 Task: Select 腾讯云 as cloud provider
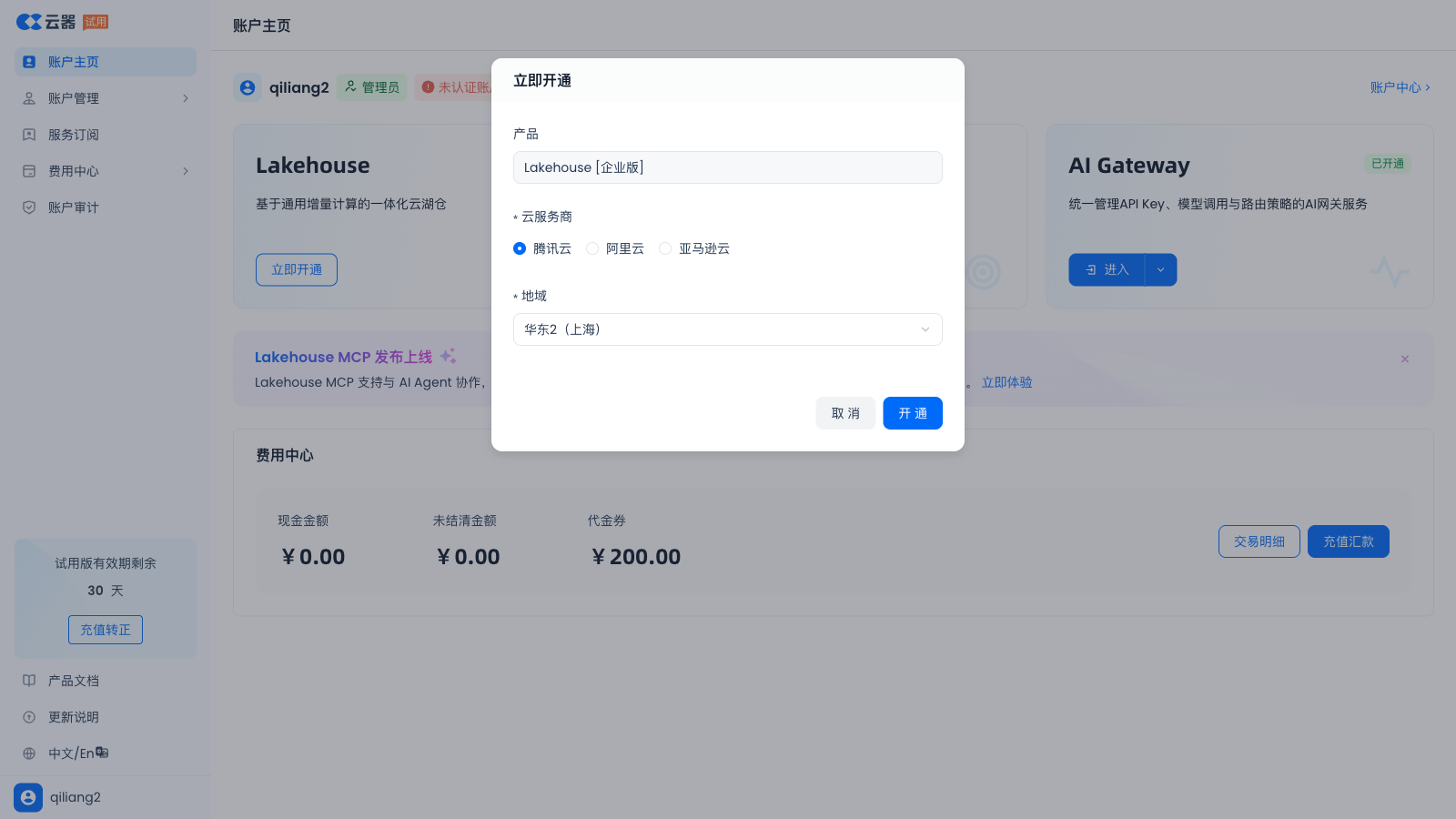[520, 248]
